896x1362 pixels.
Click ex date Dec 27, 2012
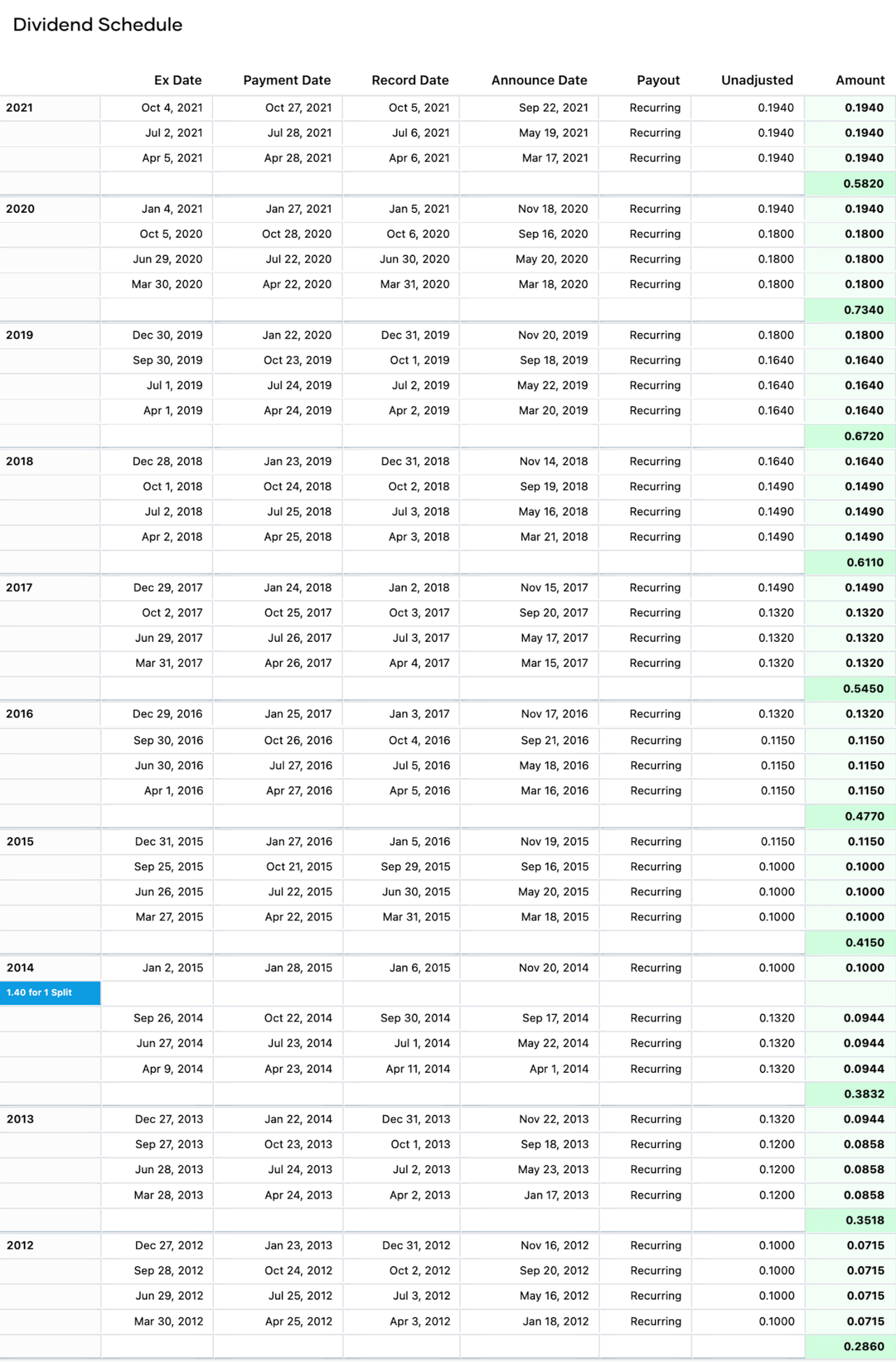(169, 1245)
